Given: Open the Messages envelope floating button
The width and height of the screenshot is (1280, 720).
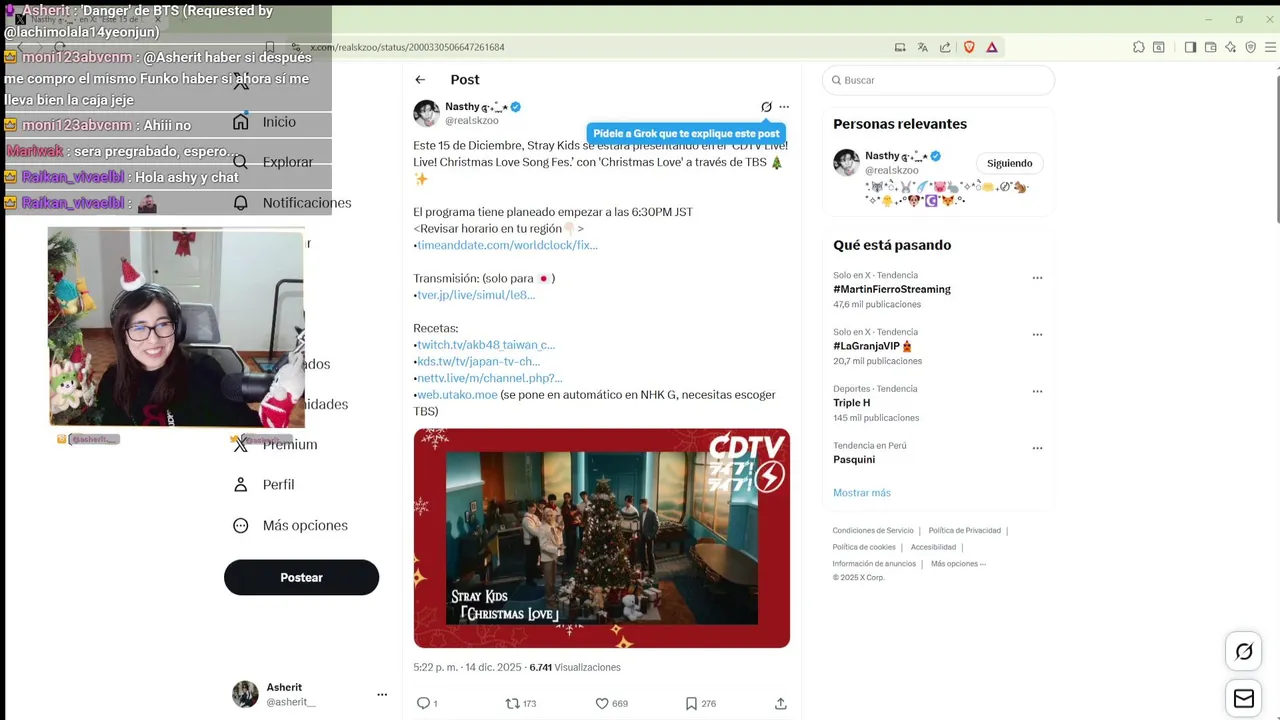Looking at the screenshot, I should pos(1244,699).
